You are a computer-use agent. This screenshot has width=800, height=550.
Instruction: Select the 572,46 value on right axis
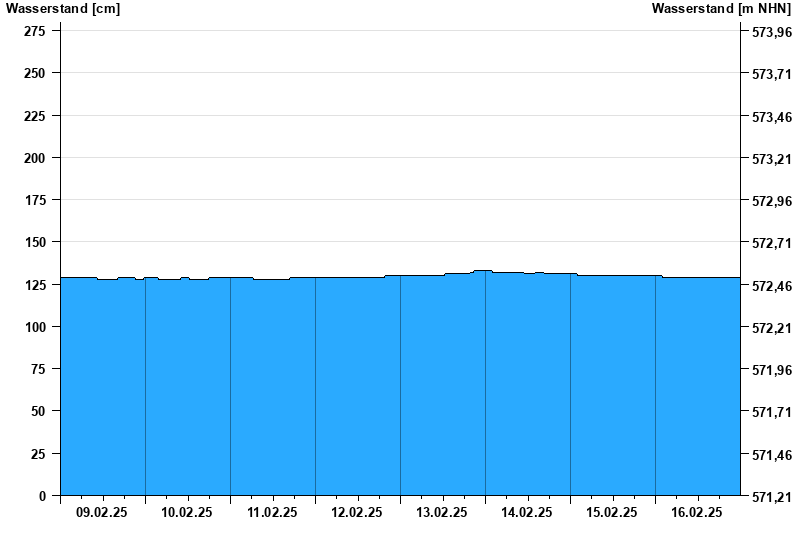pyautogui.click(x=771, y=286)
